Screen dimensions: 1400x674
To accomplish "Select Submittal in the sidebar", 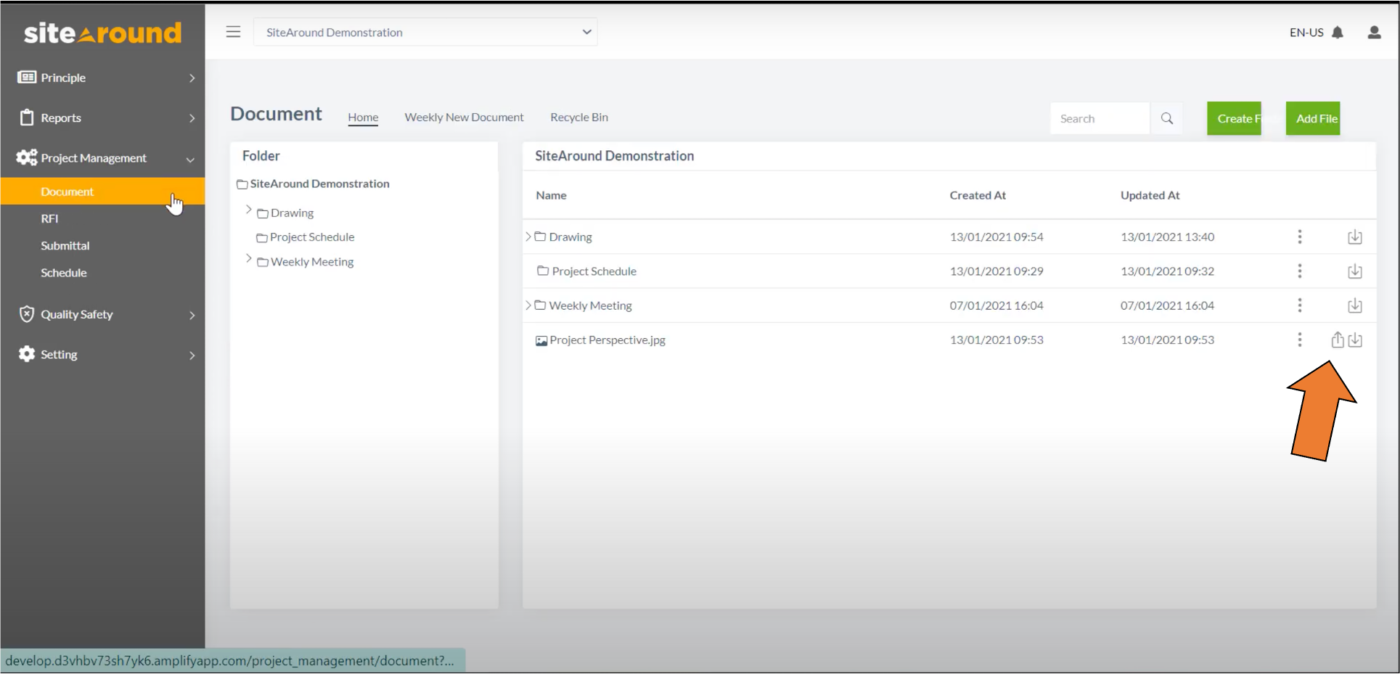I will (64, 245).
